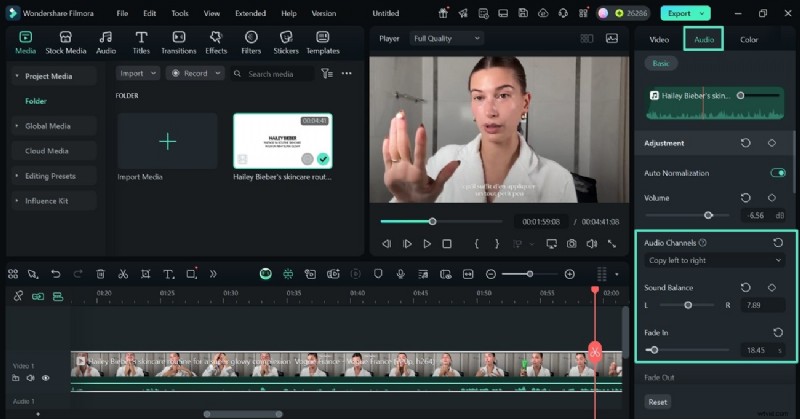This screenshot has width=800, height=419.
Task: Open the Record dropdown
Action: [195, 73]
